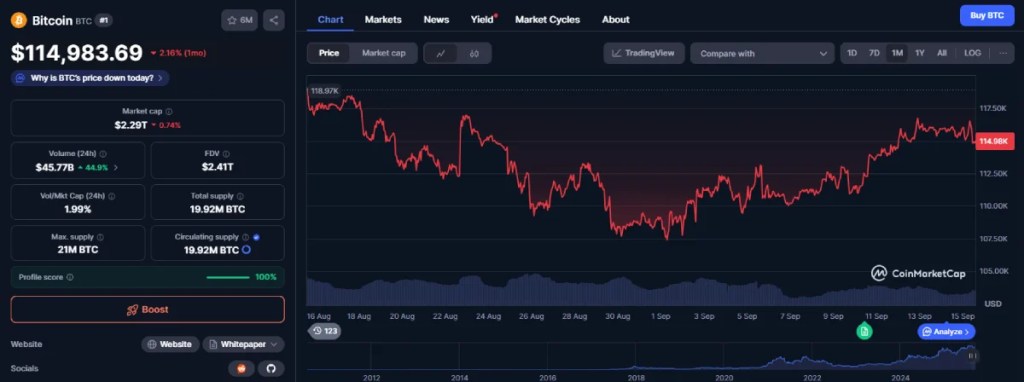Click the $114,983.69 price text
This screenshot has height=382, width=1024.
(76, 53)
